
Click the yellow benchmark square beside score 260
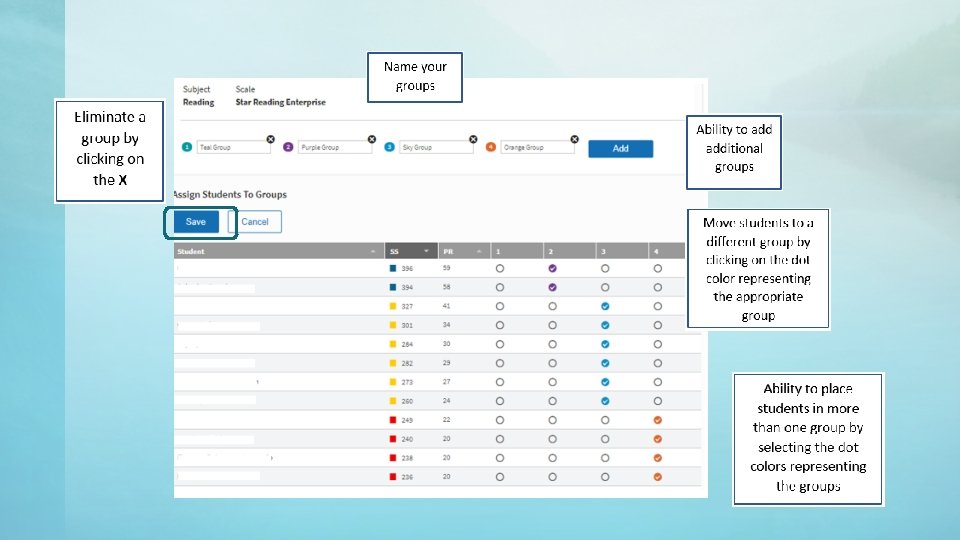393,401
